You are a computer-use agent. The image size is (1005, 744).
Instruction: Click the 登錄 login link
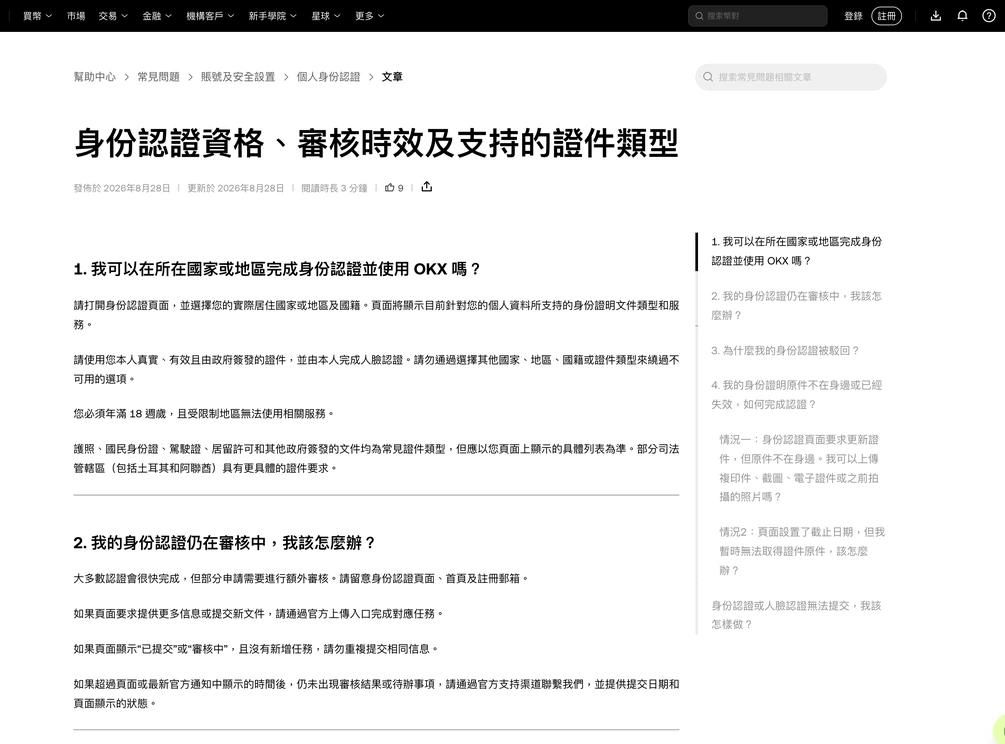853,16
